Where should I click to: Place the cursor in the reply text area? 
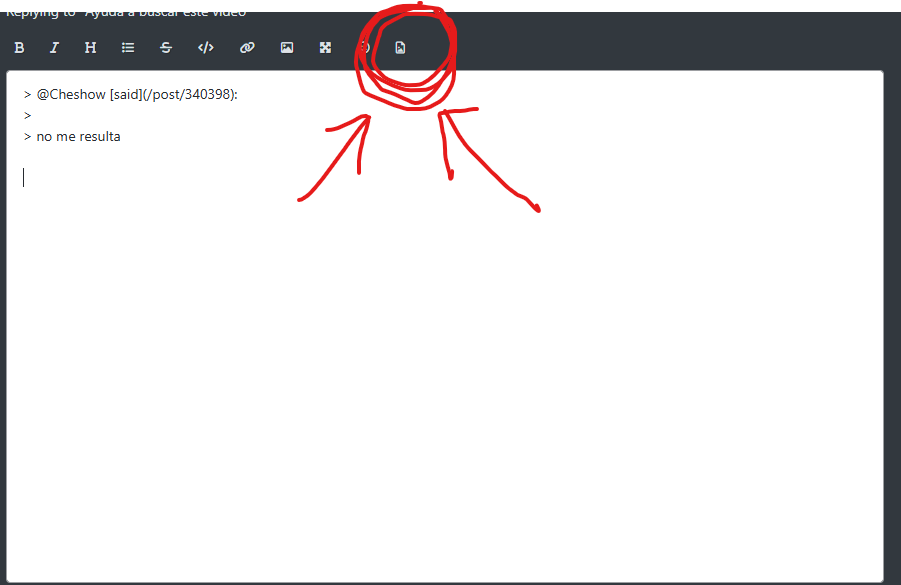coord(445,326)
